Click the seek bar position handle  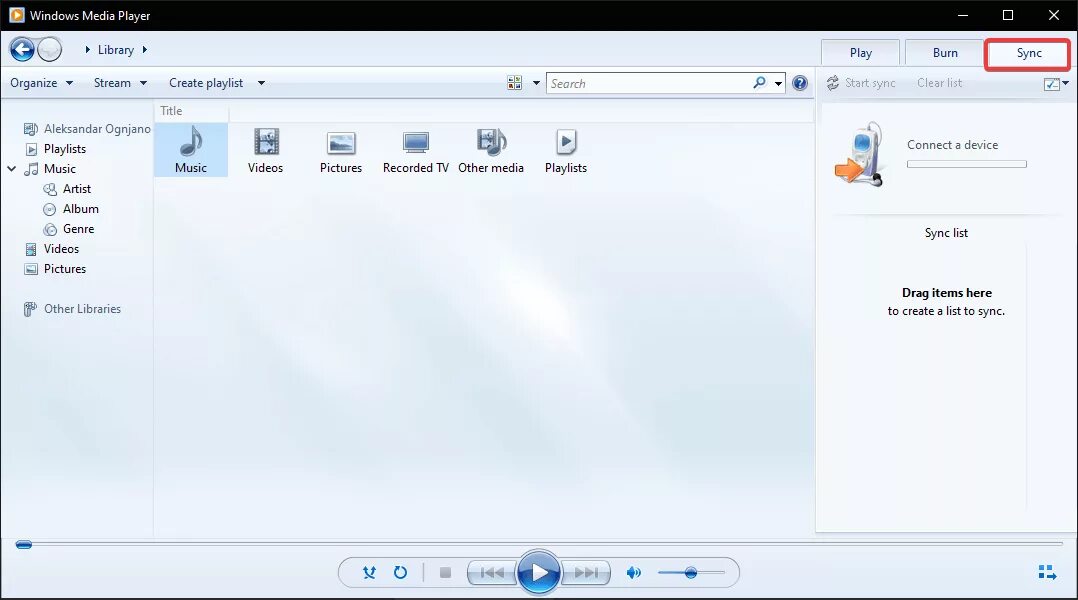[x=23, y=544]
